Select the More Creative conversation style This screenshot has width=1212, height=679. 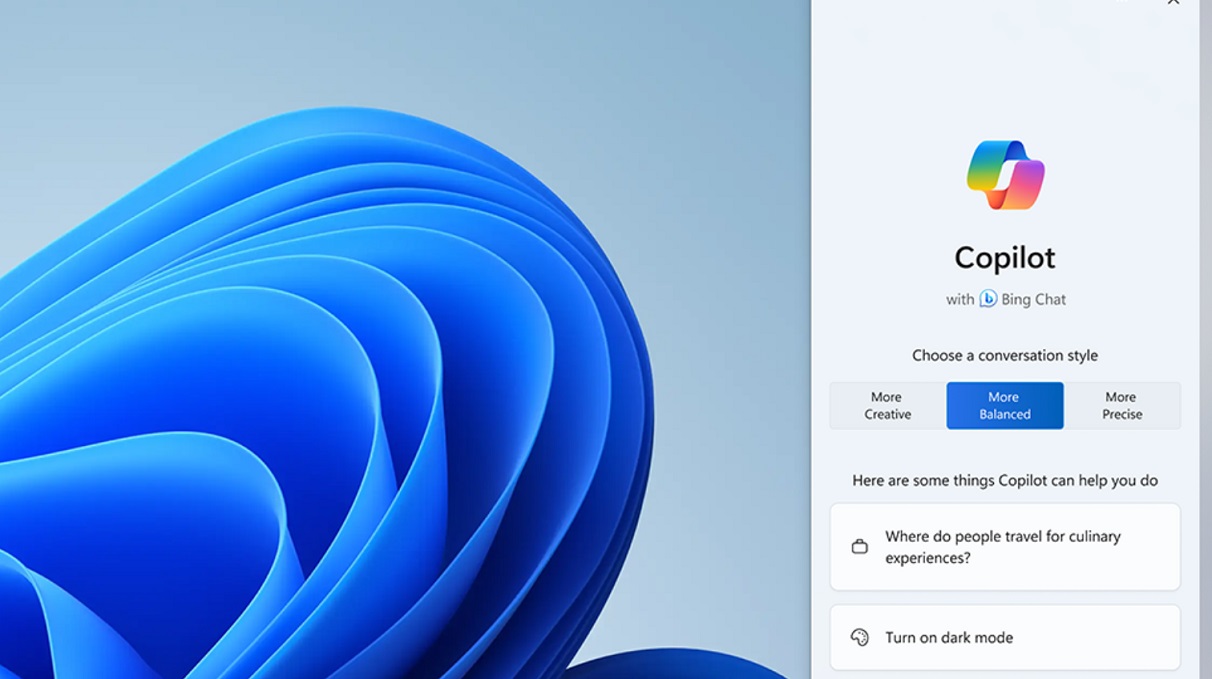pos(888,406)
